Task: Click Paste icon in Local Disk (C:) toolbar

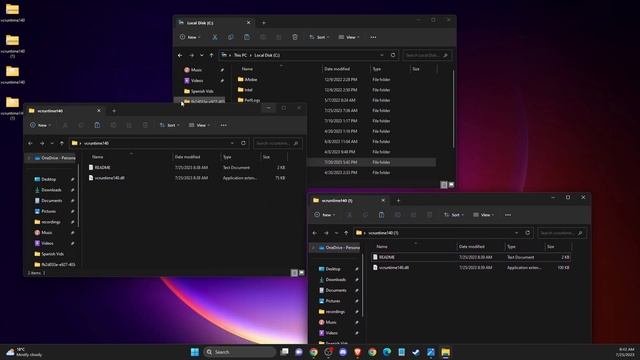Action: [x=247, y=37]
